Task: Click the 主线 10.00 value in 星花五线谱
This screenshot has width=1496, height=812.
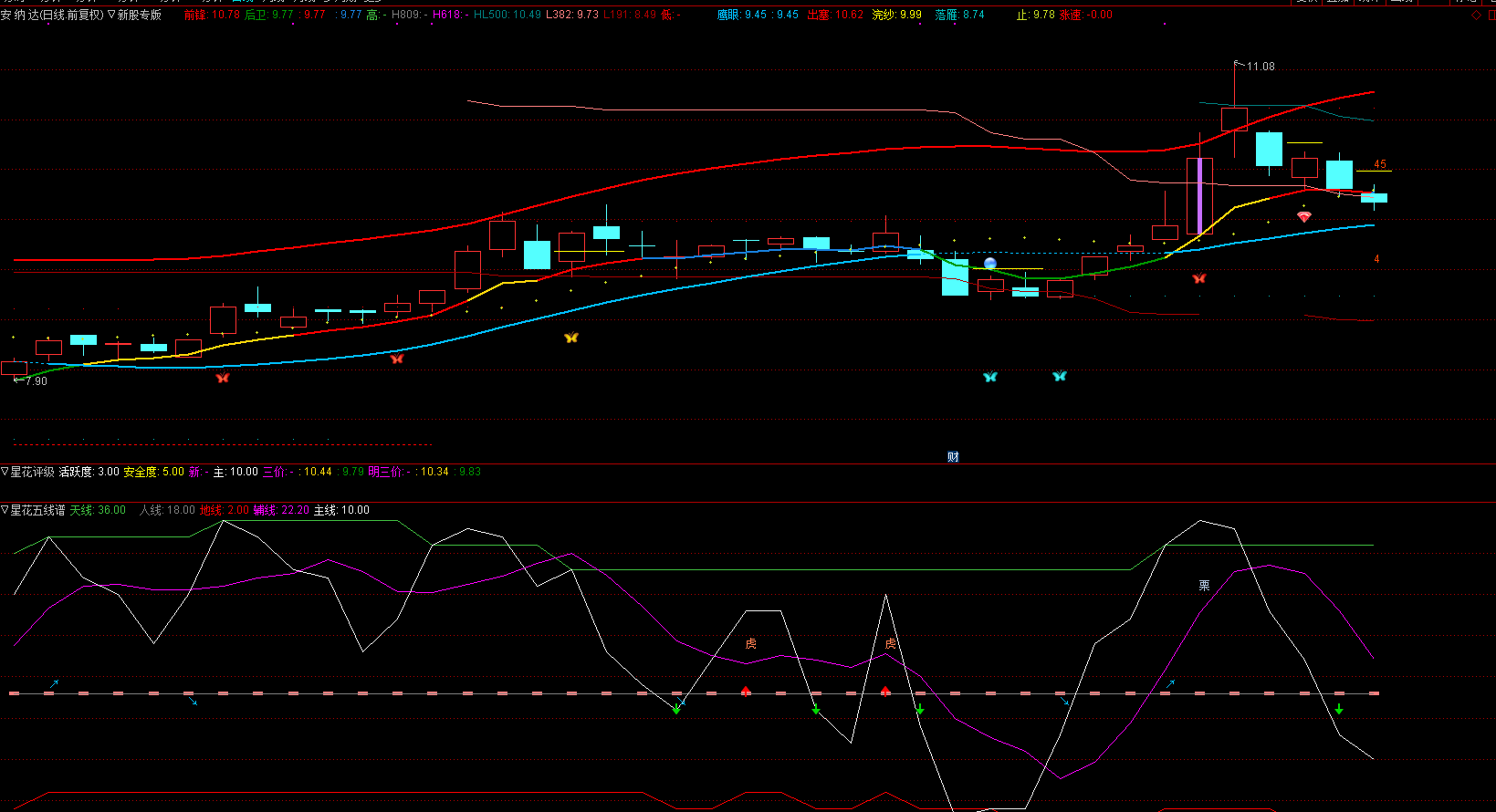Action: (x=342, y=510)
